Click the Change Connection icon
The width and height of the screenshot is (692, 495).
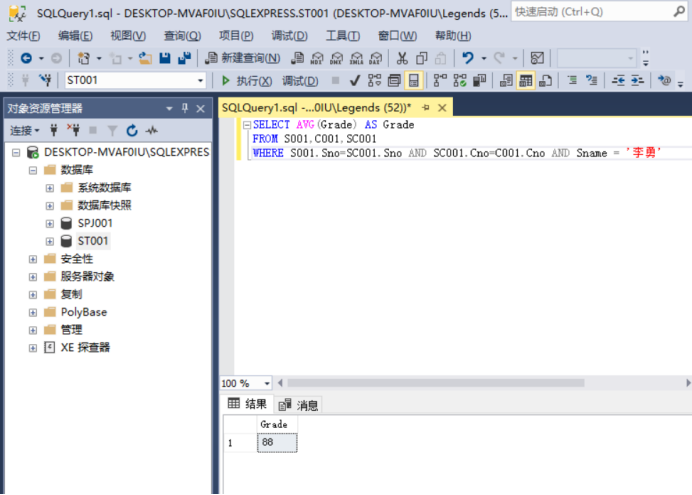(x=45, y=80)
